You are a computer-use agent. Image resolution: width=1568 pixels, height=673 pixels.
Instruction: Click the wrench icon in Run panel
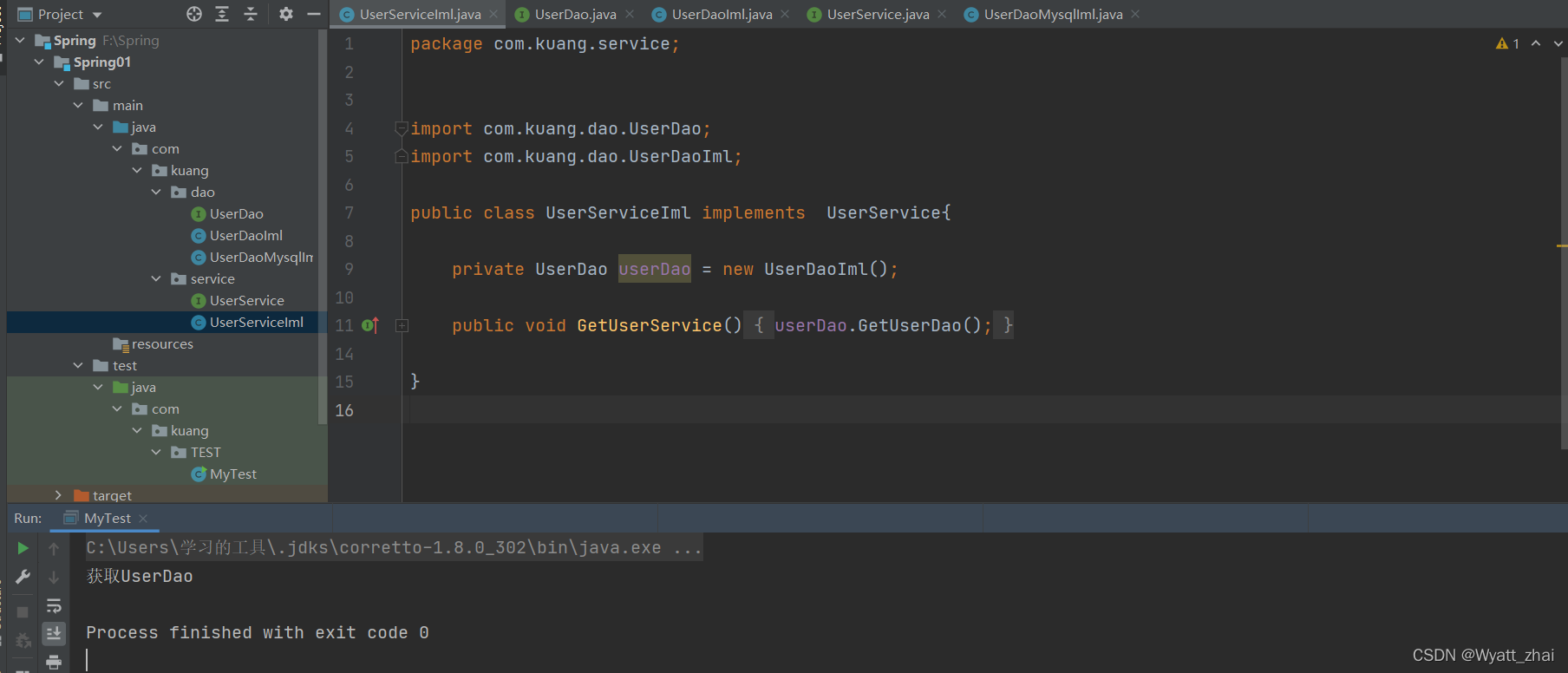(23, 577)
